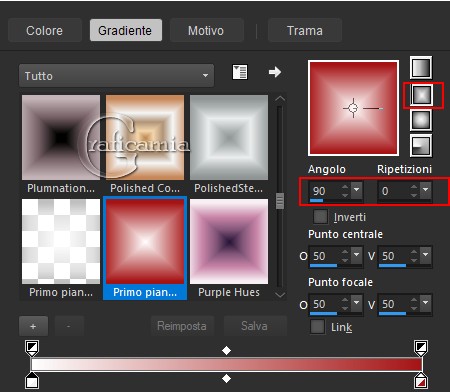This screenshot has height=392, width=450.
Task: Click Punto centrale V field value 50
Action: [x=394, y=256]
